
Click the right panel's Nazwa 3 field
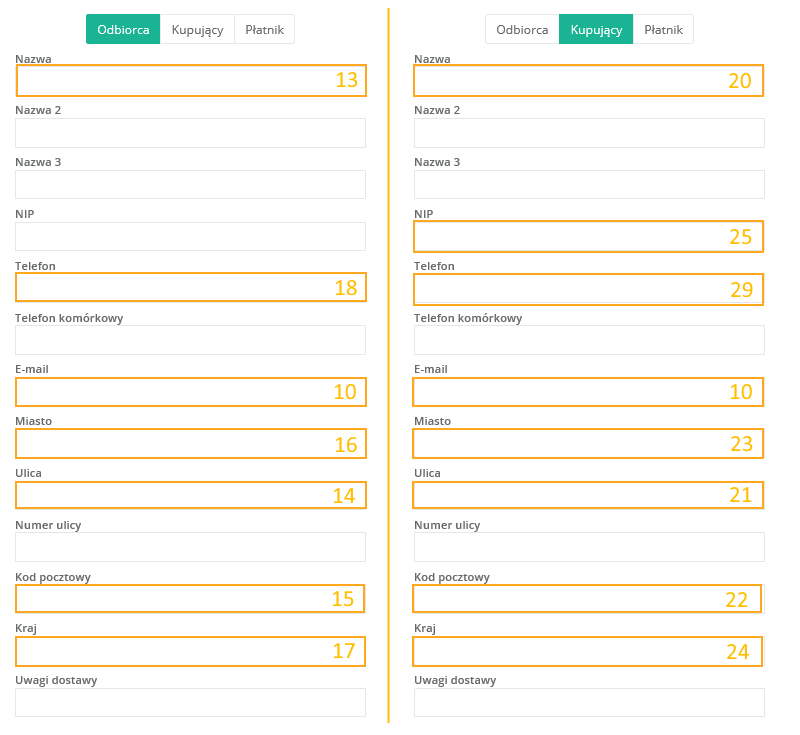(x=589, y=185)
